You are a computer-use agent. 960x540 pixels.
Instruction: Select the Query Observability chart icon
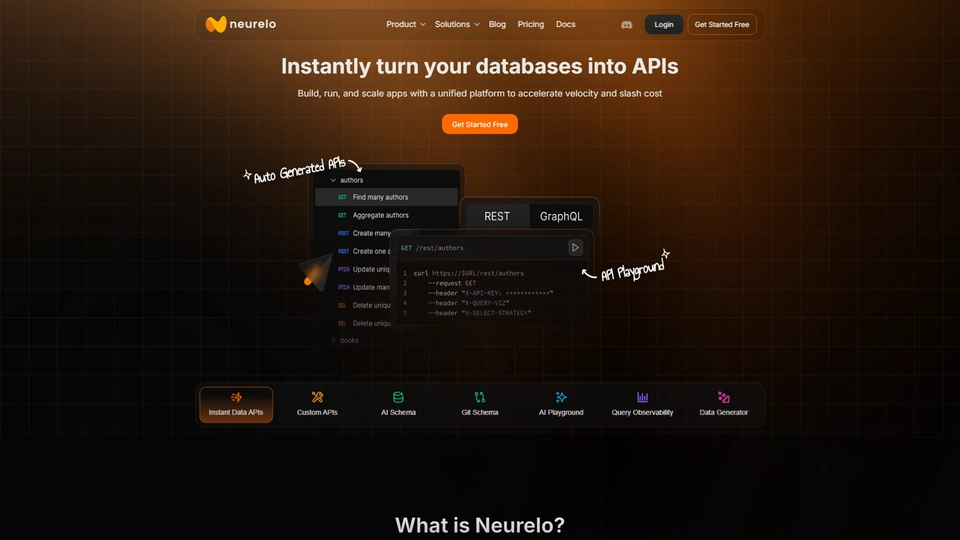(x=642, y=397)
